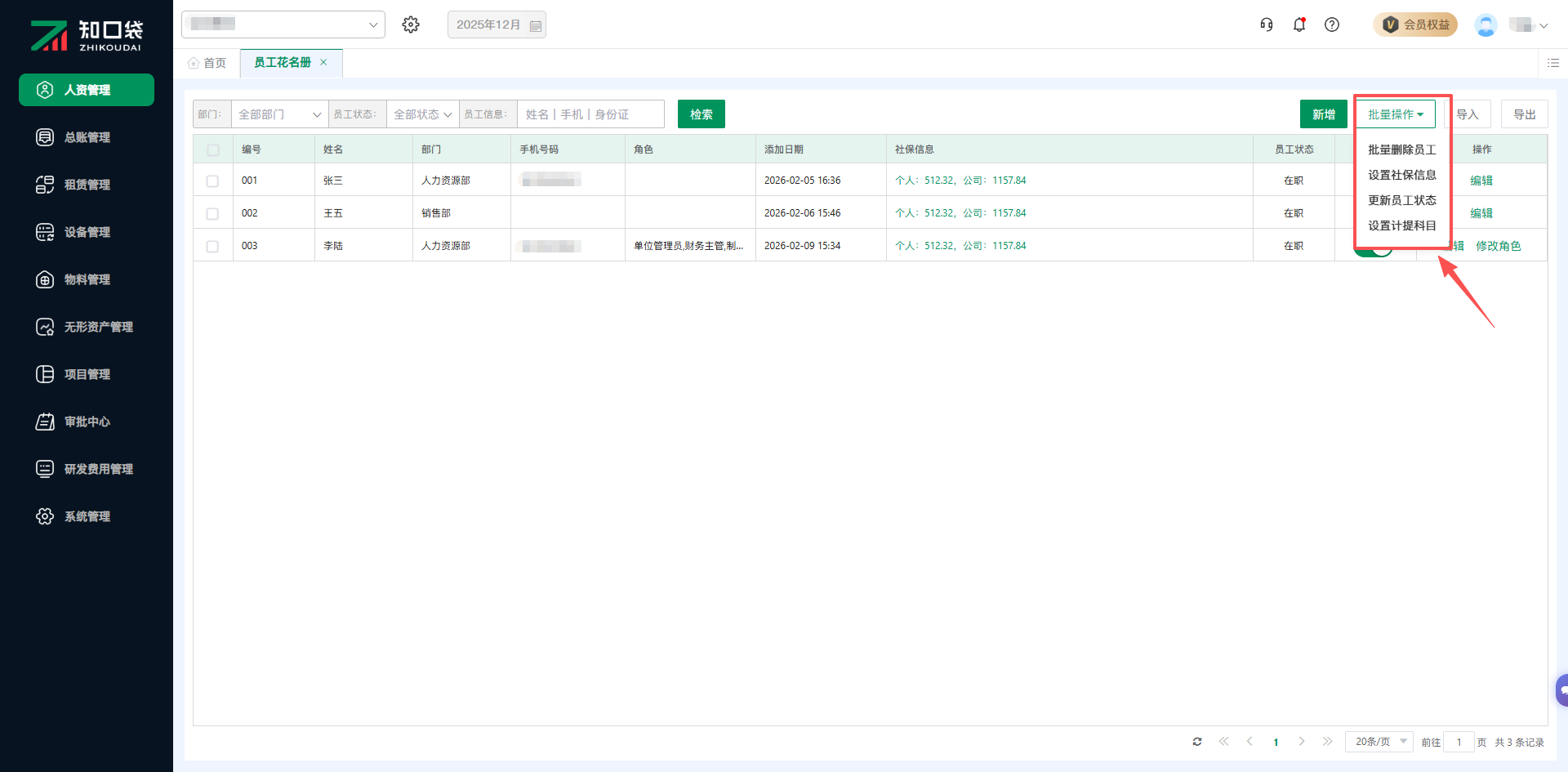Click the 知口袋 logo

point(87,34)
